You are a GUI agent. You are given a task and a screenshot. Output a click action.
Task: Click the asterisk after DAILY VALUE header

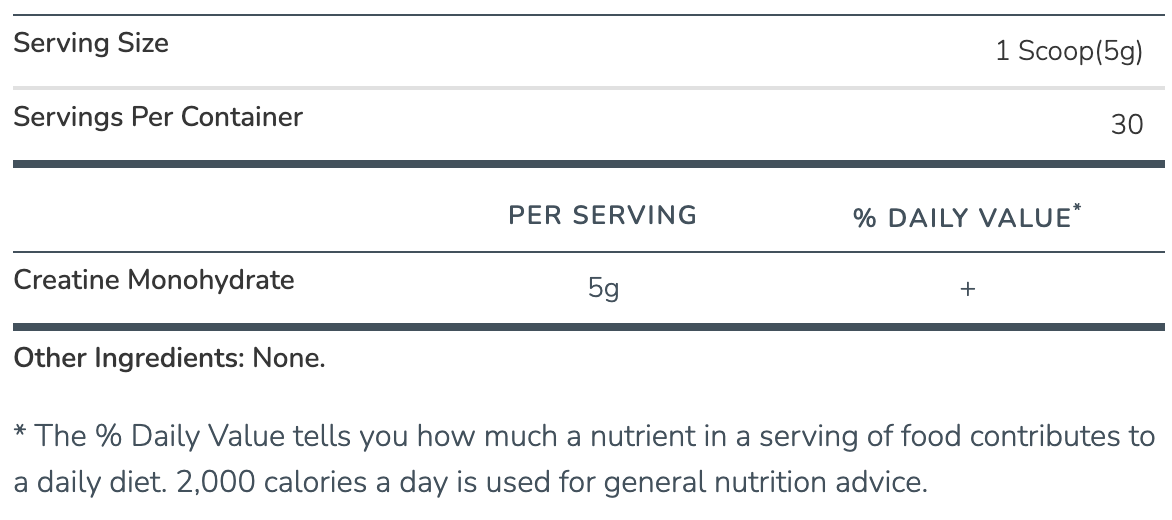(x=1077, y=209)
